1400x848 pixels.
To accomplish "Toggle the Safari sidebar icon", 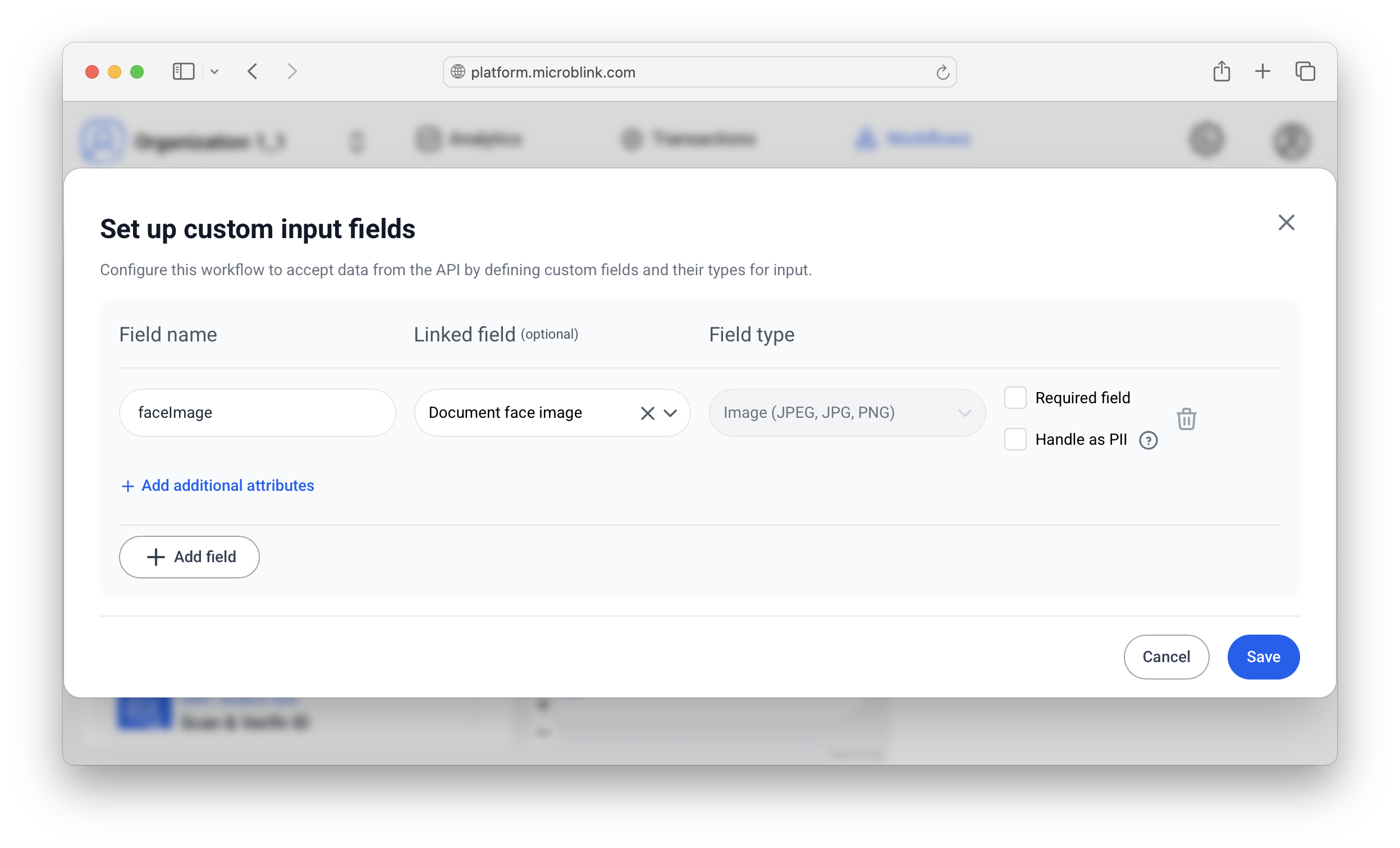I will tap(183, 72).
